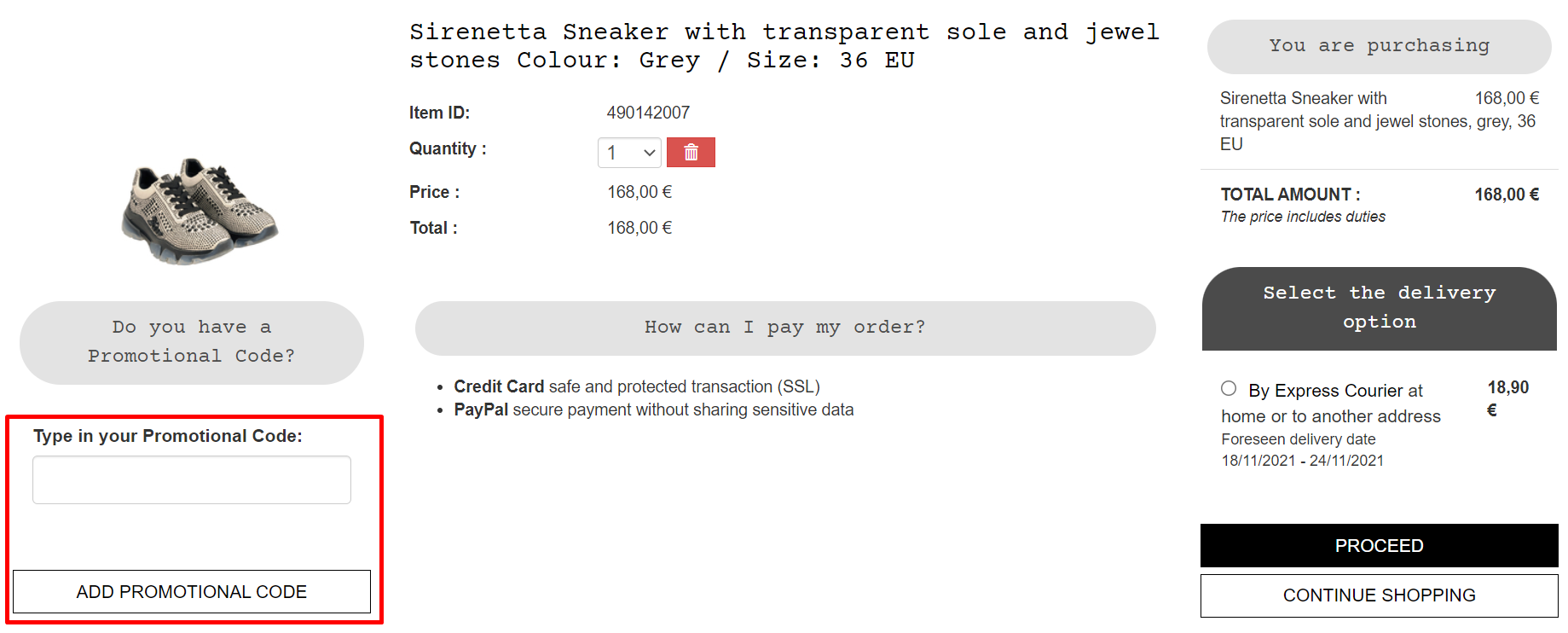Open the 'Do you have a Promotional Code?' panel
This screenshot has width=1568, height=633.
point(191,341)
